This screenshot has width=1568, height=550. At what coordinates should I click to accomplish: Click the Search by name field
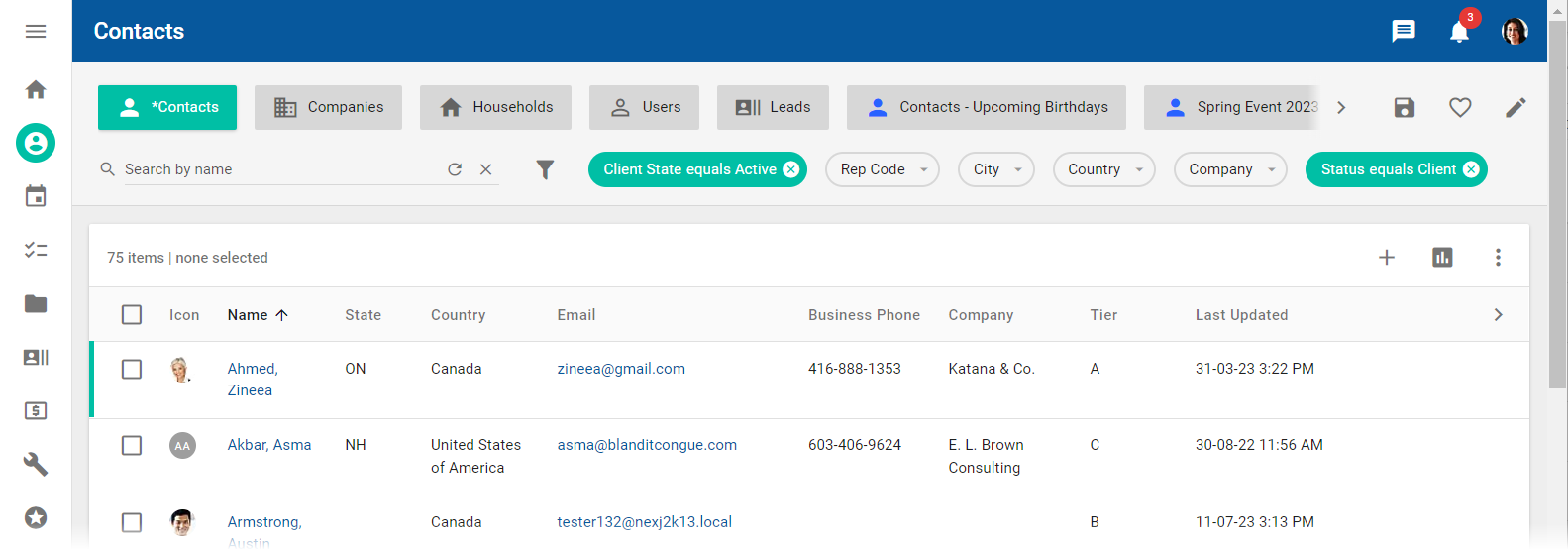277,169
